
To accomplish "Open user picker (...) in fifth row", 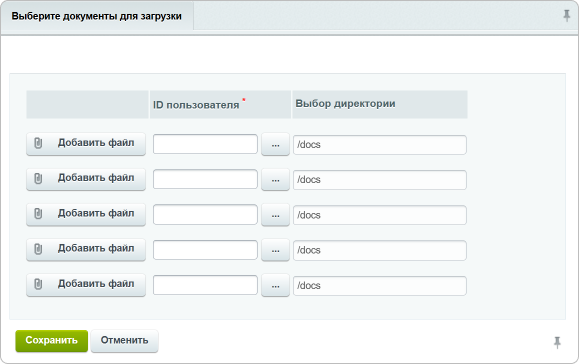I will pos(275,285).
